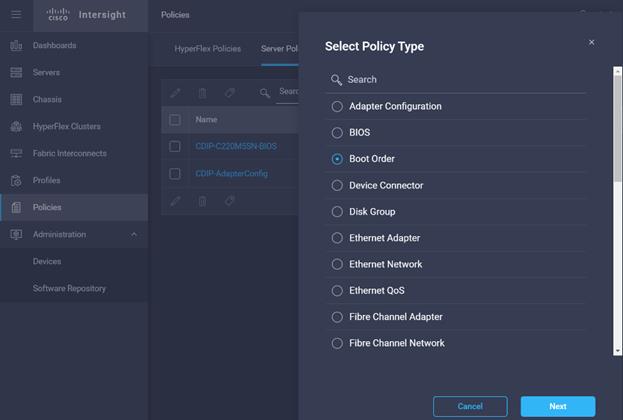Close the Select Policy Type dialog
The height and width of the screenshot is (420, 623).
pyautogui.click(x=591, y=42)
